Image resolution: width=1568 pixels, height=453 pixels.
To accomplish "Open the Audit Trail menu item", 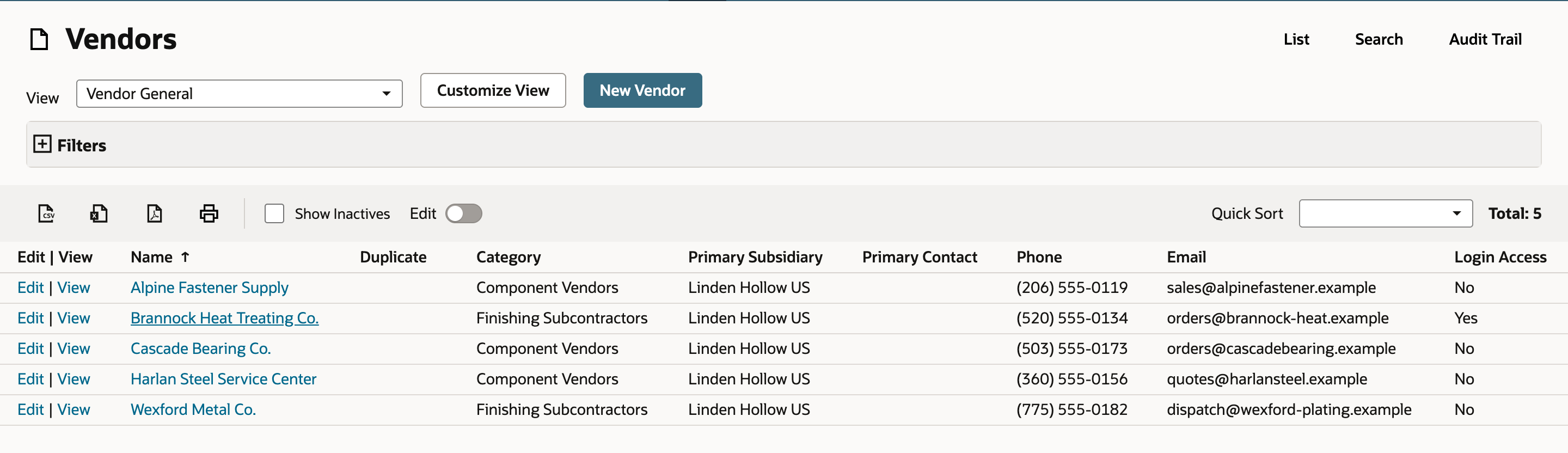I will pos(1485,39).
